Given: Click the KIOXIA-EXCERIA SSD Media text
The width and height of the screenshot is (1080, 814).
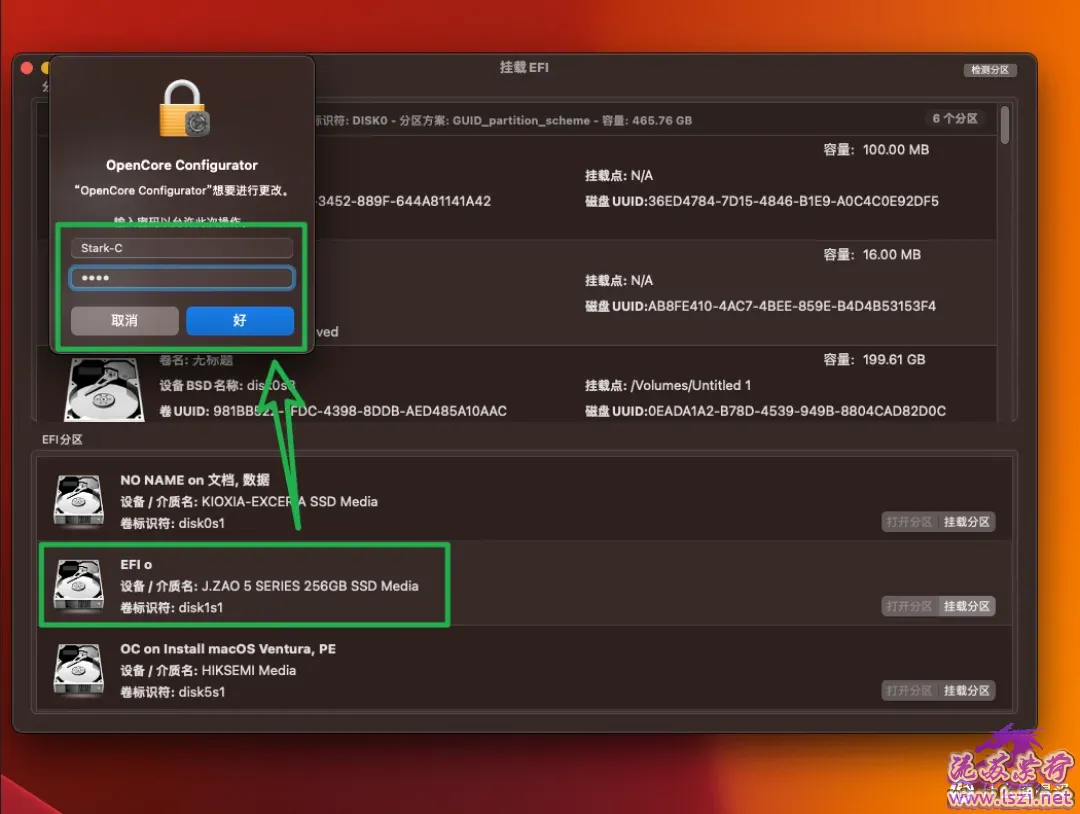Looking at the screenshot, I should click(x=289, y=501).
